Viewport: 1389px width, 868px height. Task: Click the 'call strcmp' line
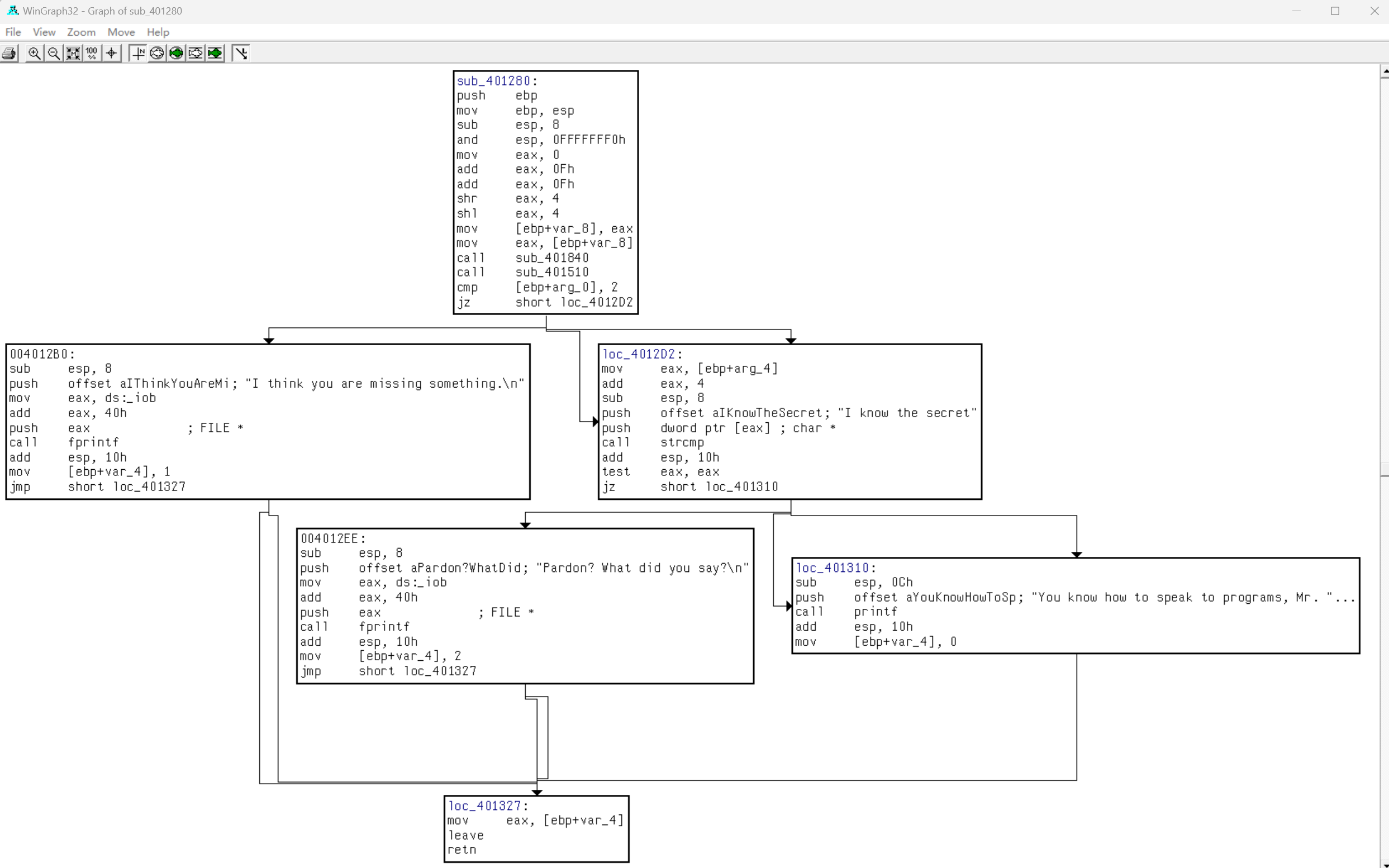click(653, 442)
